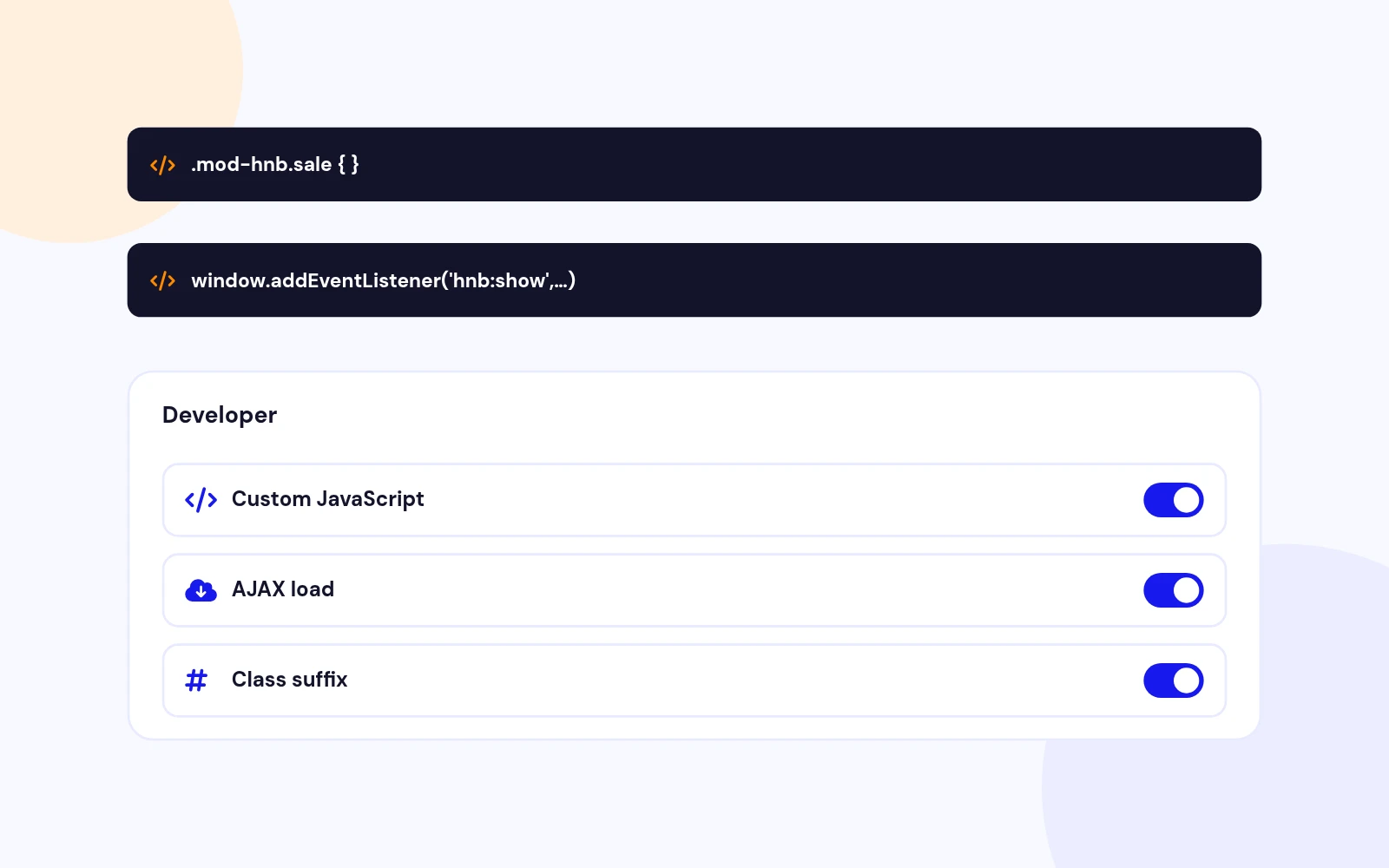Screen dimensions: 1389x868
Task: Click the dark CSS code block
Action: coord(694,165)
